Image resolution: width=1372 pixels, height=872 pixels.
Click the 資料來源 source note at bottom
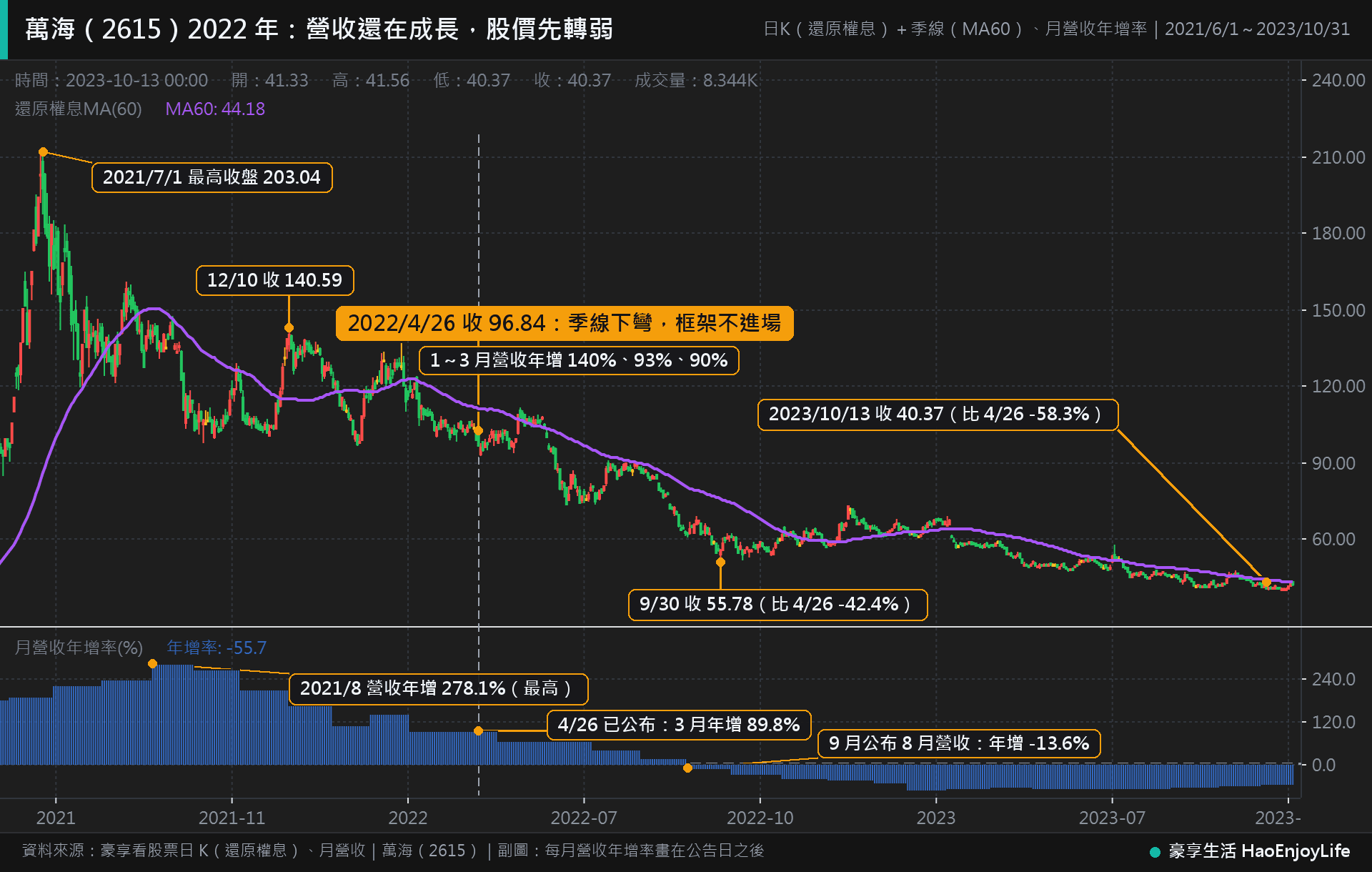[392, 851]
